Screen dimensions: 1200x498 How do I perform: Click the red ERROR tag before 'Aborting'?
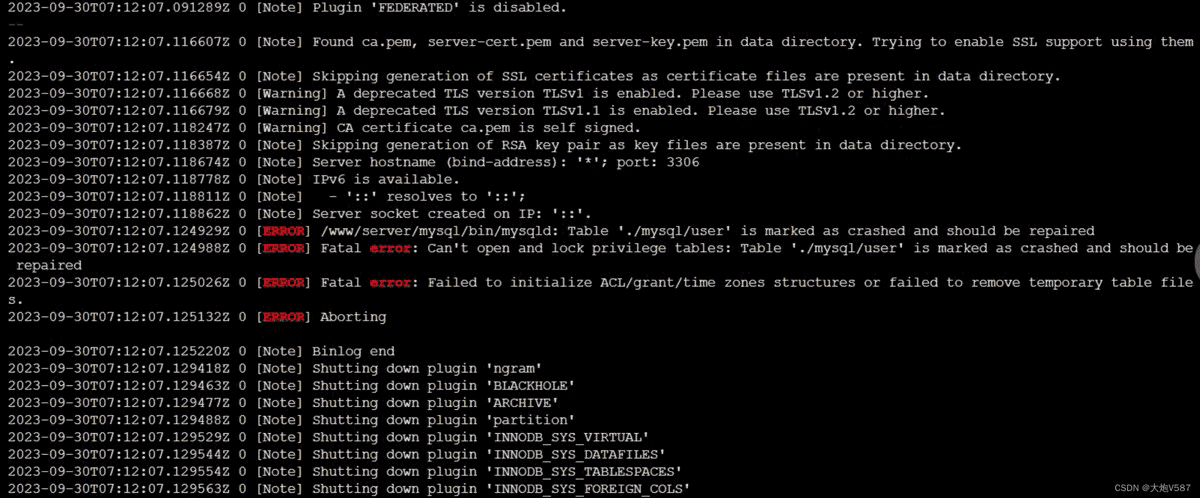284,317
